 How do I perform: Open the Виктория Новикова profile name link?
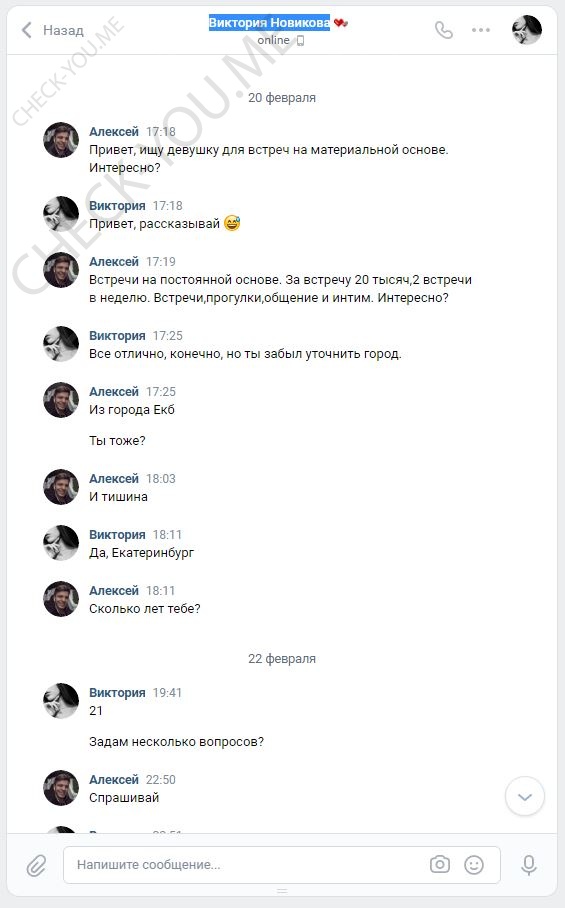click(x=269, y=23)
